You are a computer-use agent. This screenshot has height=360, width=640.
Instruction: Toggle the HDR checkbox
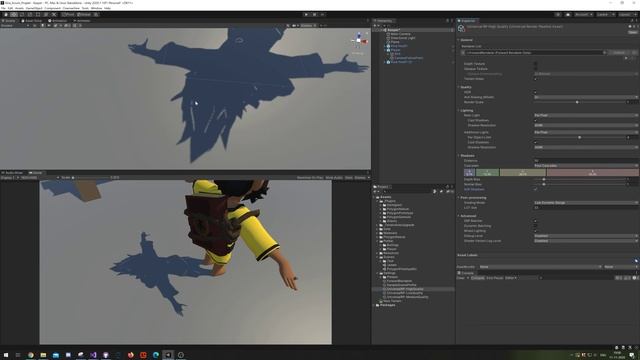(x=536, y=92)
